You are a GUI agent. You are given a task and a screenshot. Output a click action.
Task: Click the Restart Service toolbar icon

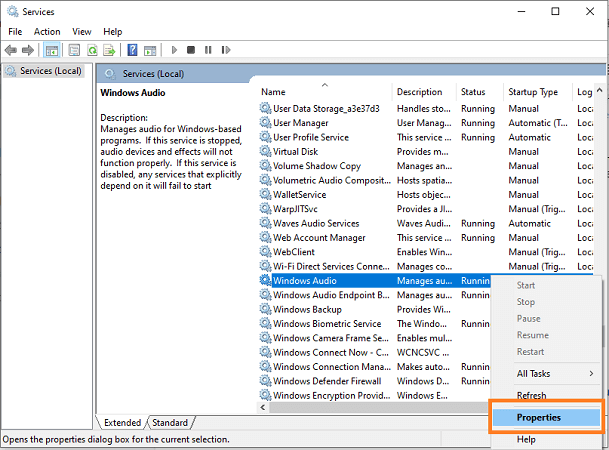(226, 50)
